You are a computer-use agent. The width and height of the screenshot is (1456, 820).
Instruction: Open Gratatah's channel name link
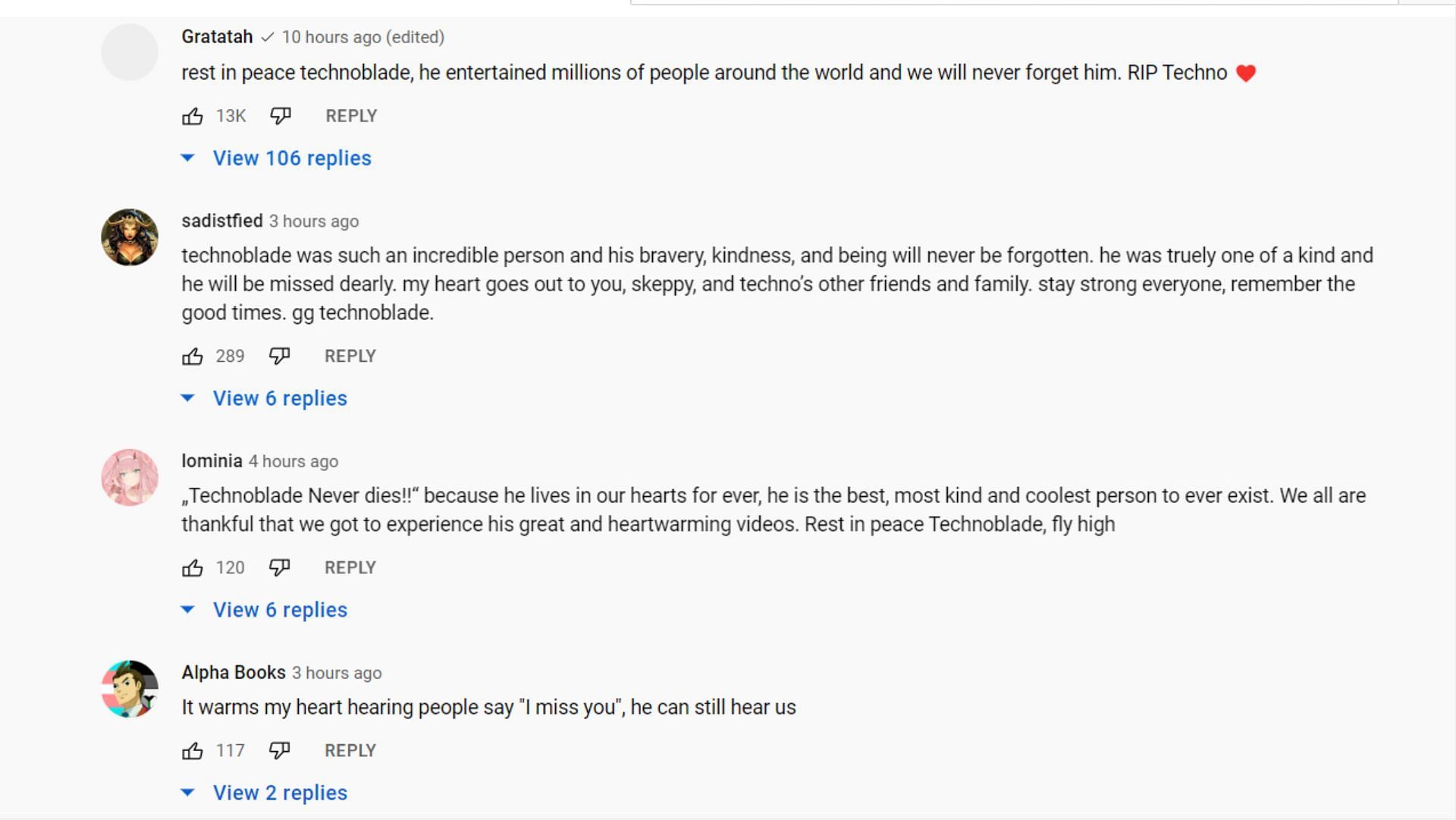click(217, 37)
